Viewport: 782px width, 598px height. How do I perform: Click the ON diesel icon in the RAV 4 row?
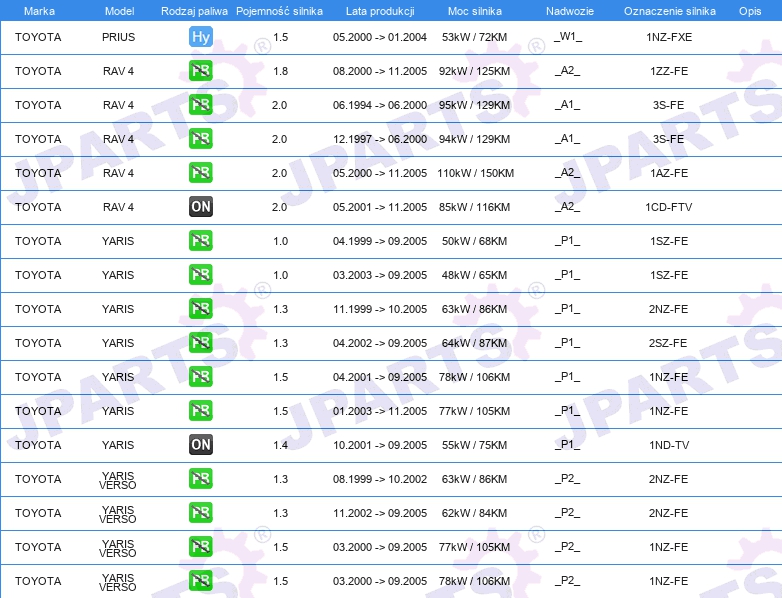pyautogui.click(x=201, y=206)
